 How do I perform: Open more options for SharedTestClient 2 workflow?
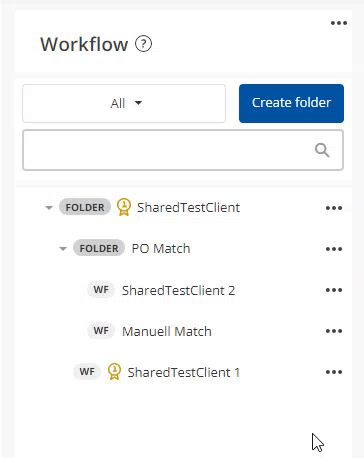click(x=334, y=290)
